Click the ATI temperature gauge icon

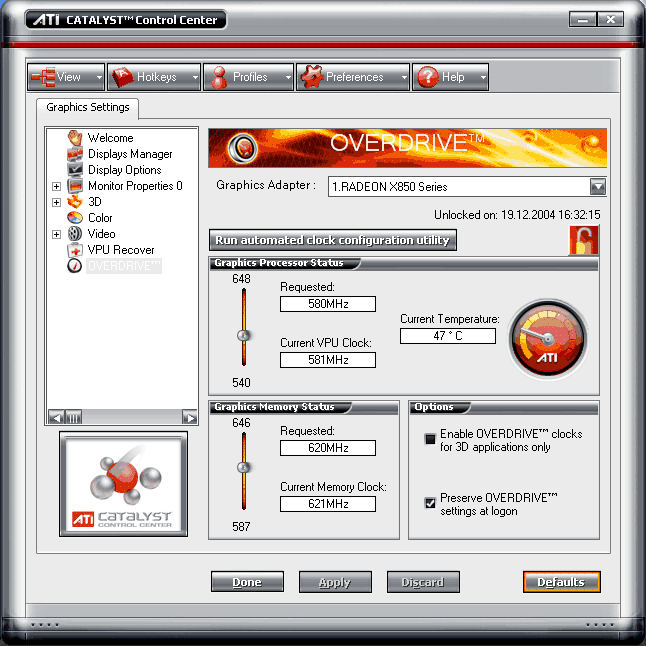[x=548, y=340]
